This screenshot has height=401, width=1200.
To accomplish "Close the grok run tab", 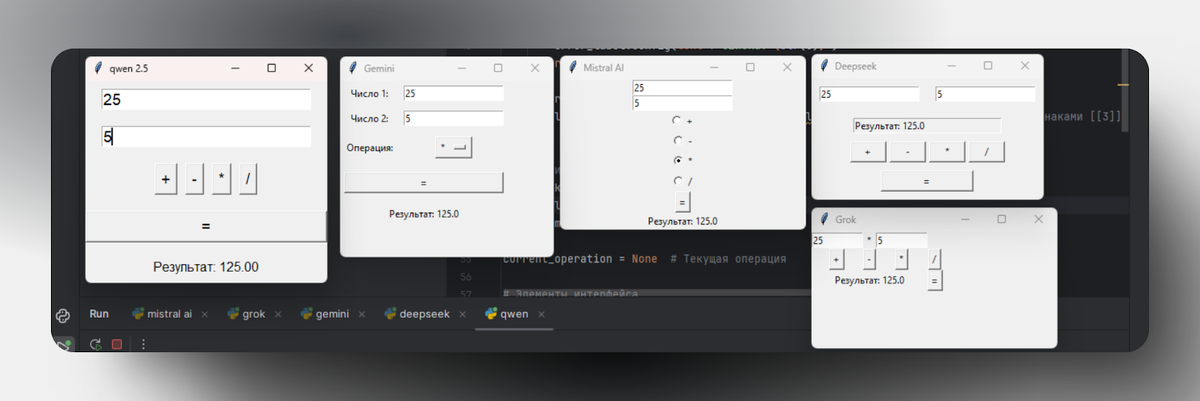I will pyautogui.click(x=279, y=314).
